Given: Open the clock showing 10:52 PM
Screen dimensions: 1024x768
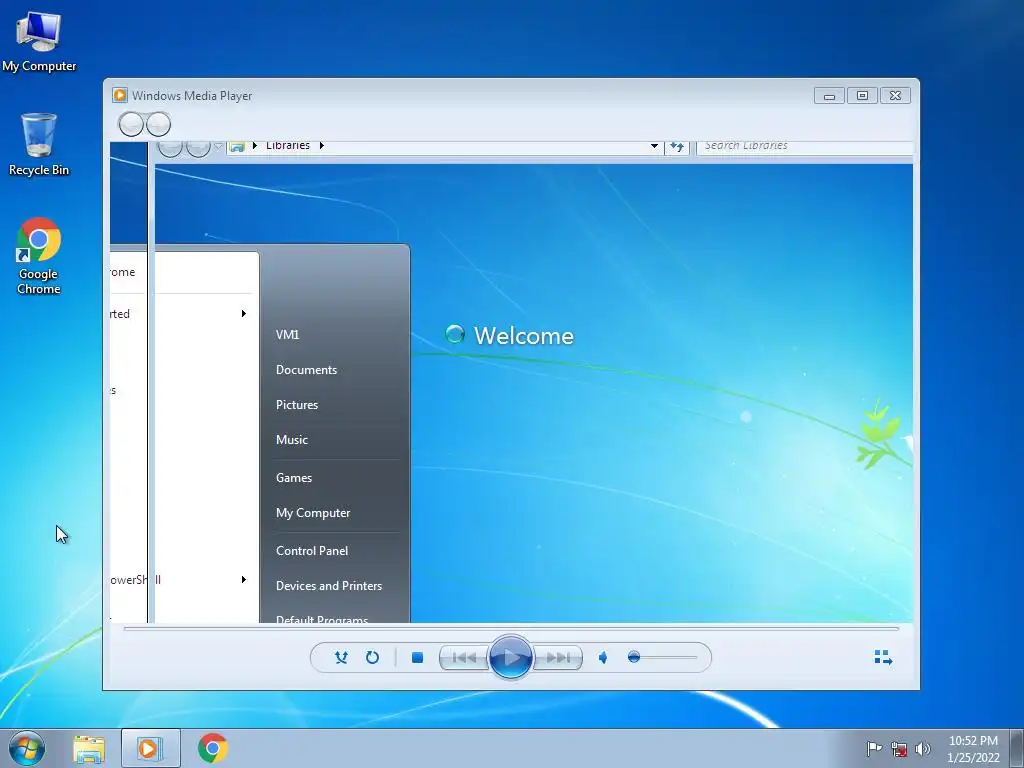Looking at the screenshot, I should tap(973, 749).
